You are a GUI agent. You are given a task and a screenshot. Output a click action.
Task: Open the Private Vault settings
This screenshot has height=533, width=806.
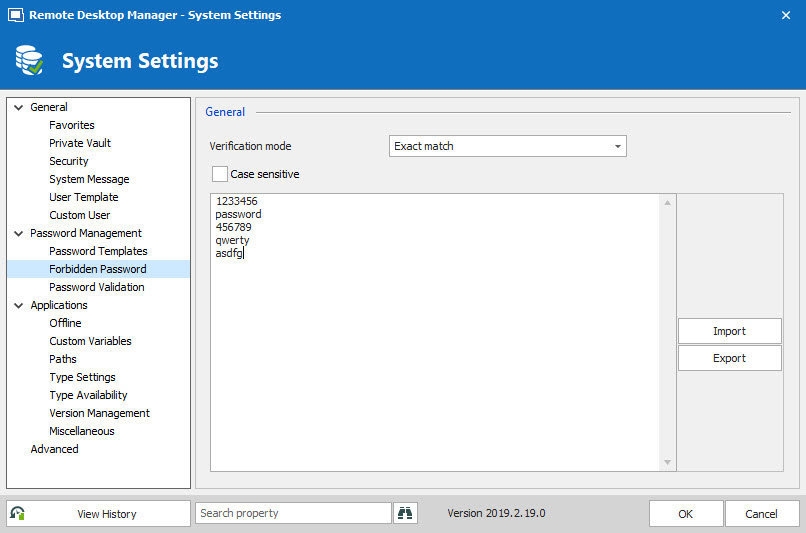(80, 143)
